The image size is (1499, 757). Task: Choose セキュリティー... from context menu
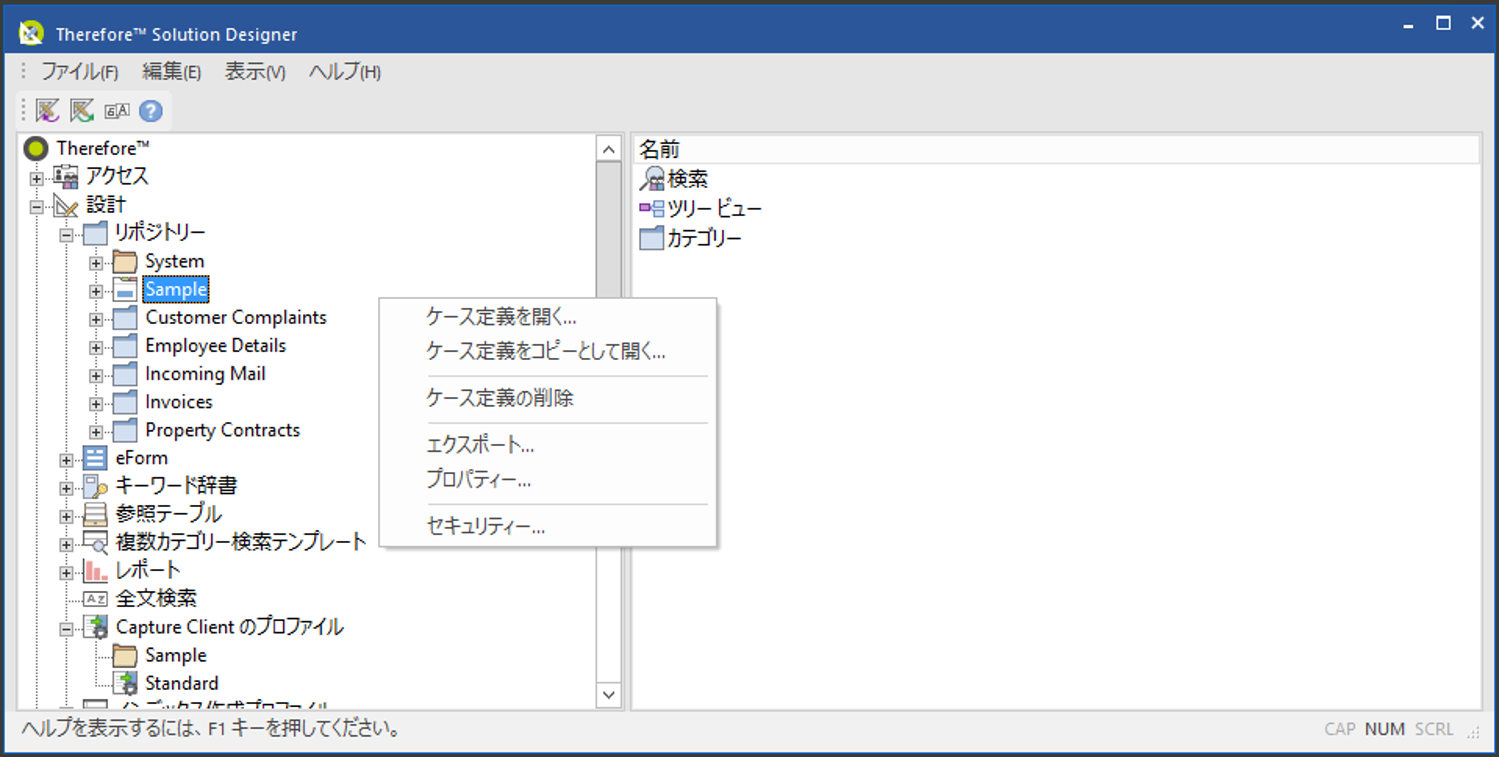coord(548,526)
